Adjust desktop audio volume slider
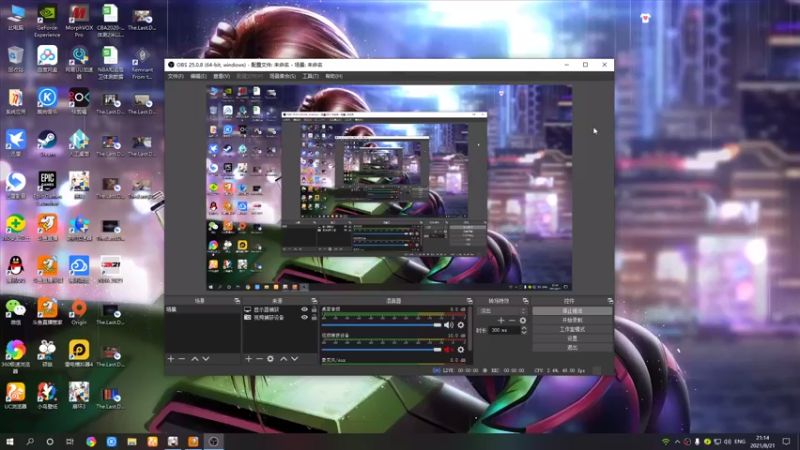The image size is (800, 450). tap(381, 325)
